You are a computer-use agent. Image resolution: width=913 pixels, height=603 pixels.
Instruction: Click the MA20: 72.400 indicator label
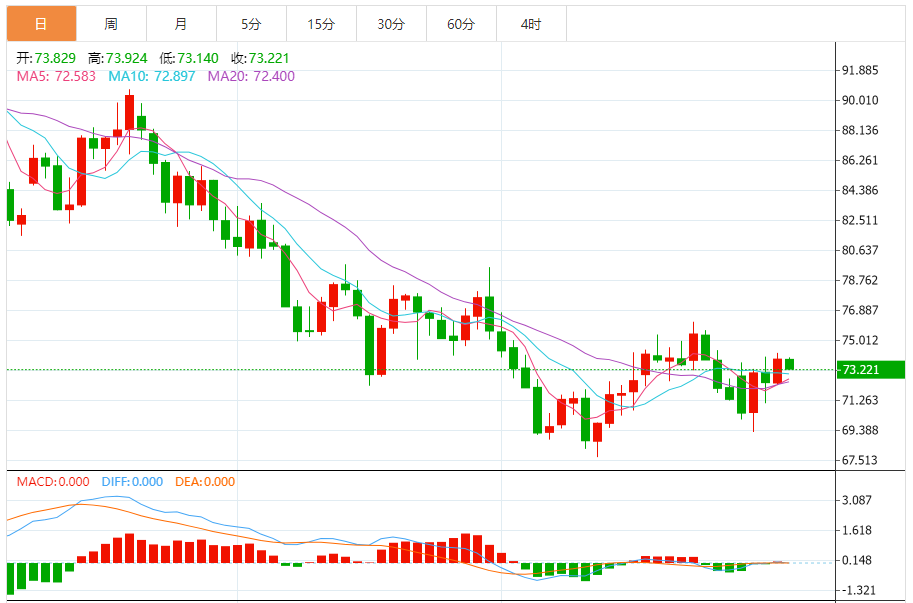pyautogui.click(x=251, y=76)
